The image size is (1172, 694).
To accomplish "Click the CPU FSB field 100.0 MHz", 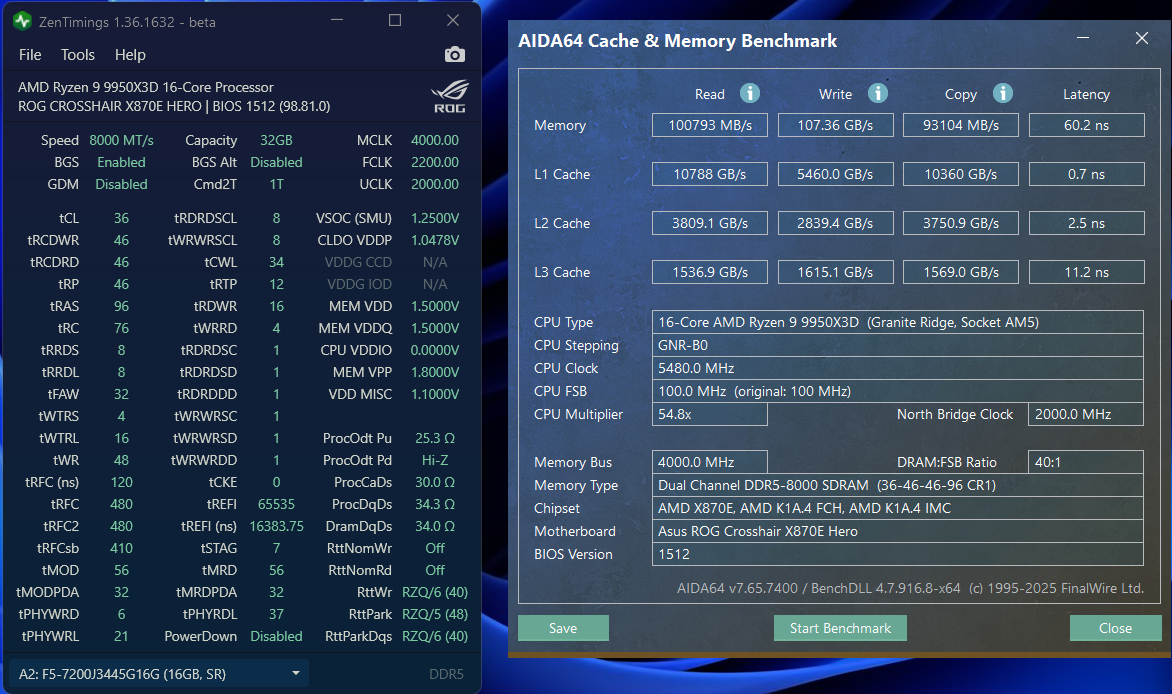I will pos(898,391).
